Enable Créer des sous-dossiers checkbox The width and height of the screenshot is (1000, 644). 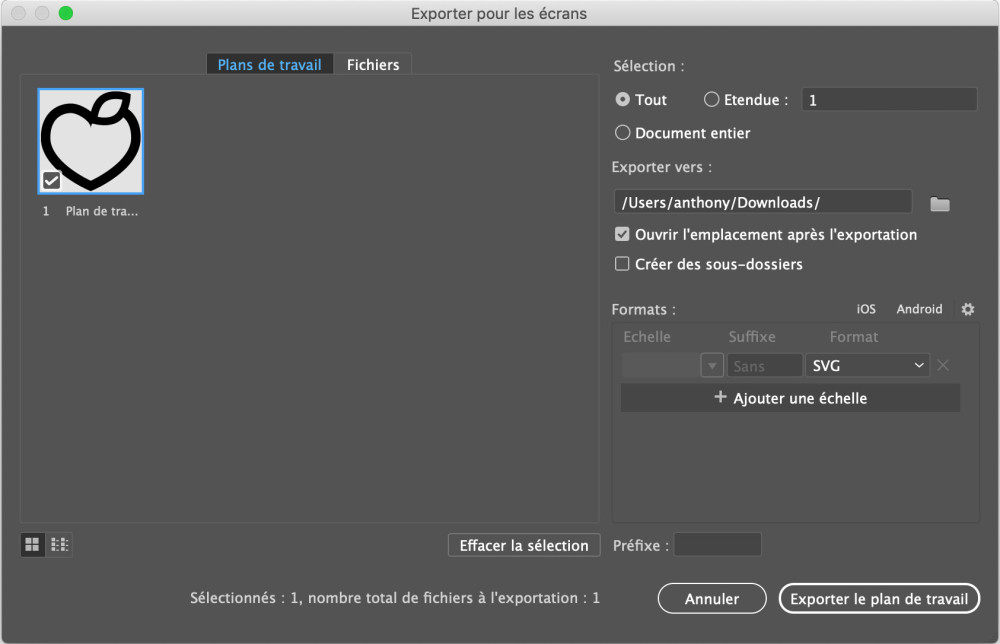click(622, 263)
